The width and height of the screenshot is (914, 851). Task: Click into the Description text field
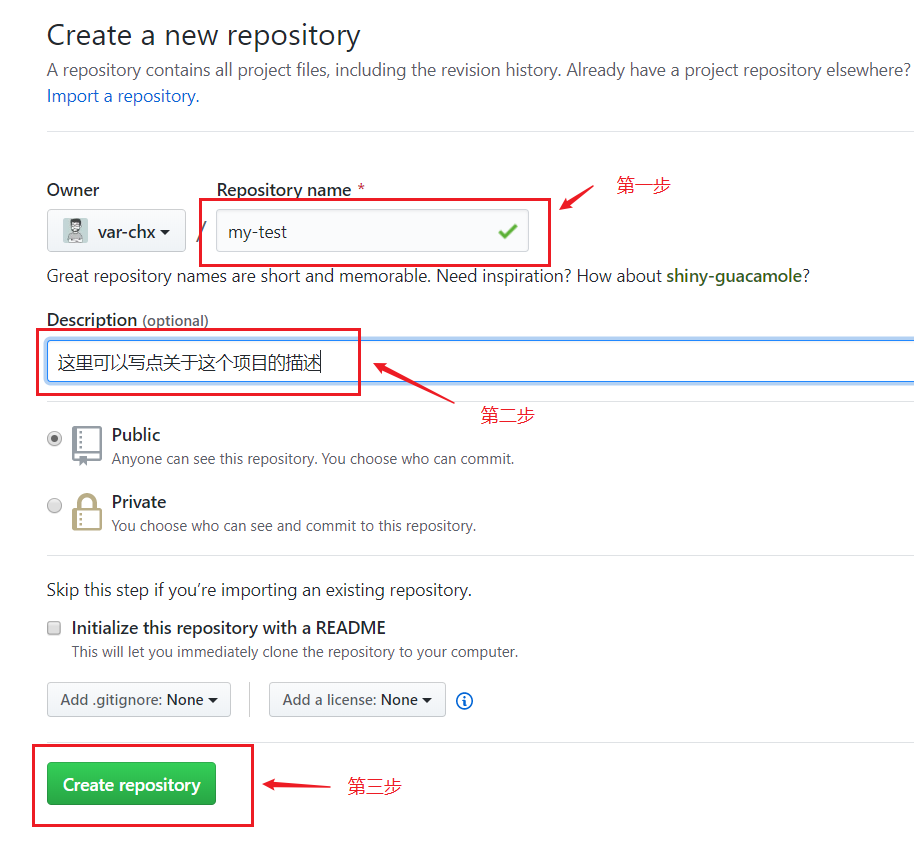click(600, 362)
